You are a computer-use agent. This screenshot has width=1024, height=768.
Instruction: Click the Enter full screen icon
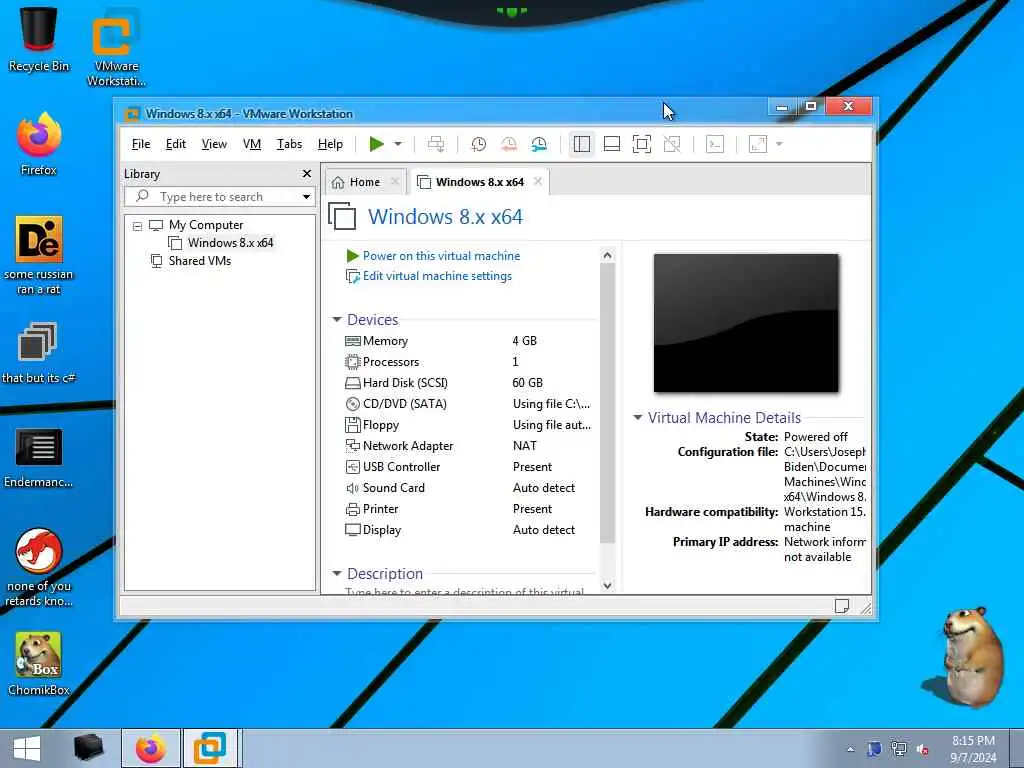pos(642,144)
